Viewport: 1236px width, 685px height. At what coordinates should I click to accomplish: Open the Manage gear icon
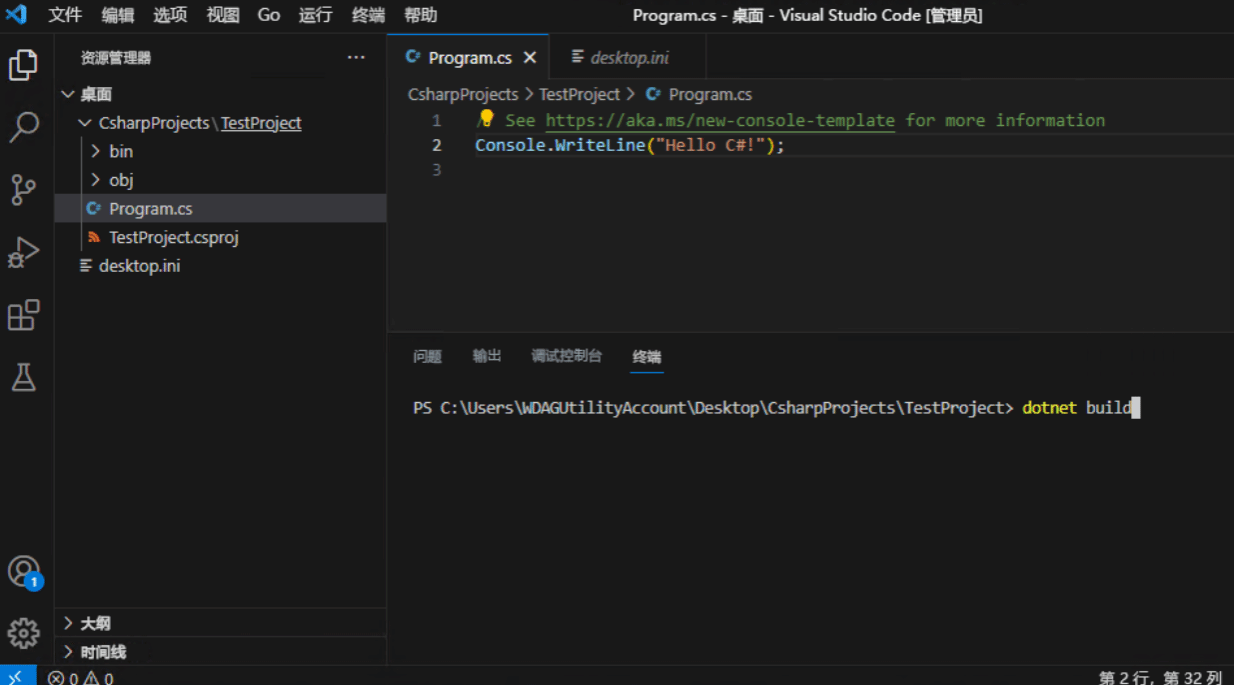[x=23, y=633]
